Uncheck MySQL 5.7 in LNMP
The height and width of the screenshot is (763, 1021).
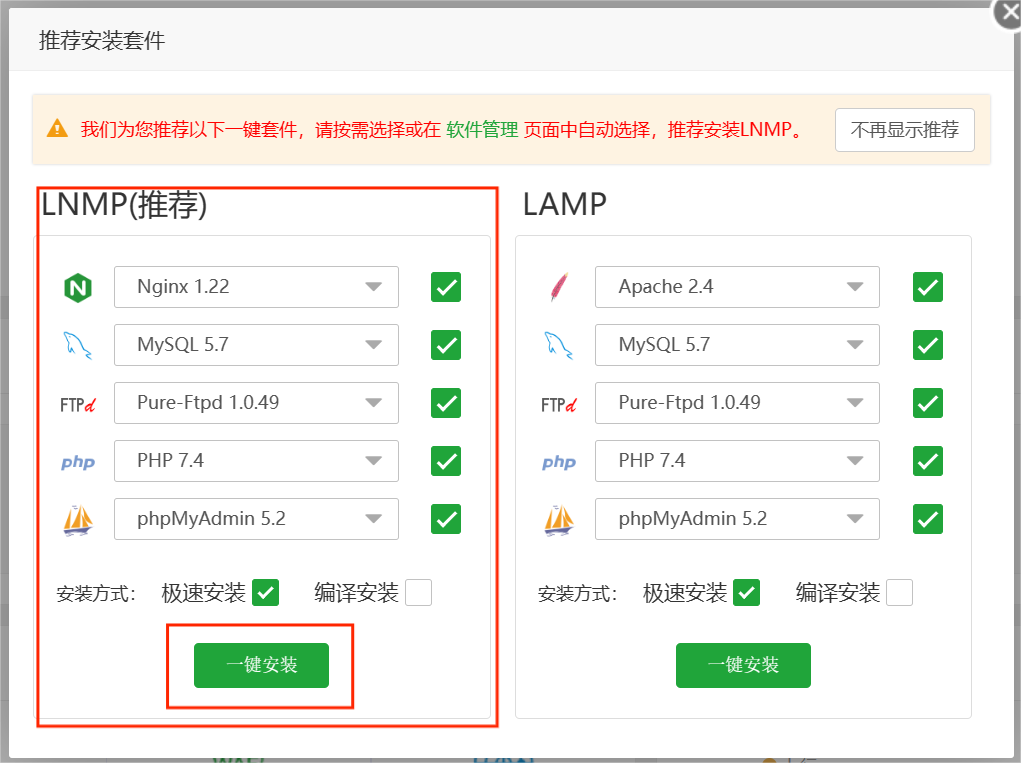(x=446, y=345)
